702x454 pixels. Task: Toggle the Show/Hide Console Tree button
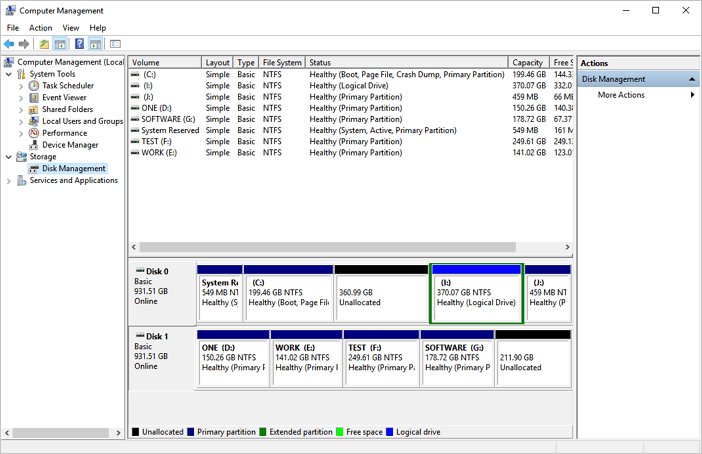pos(61,44)
